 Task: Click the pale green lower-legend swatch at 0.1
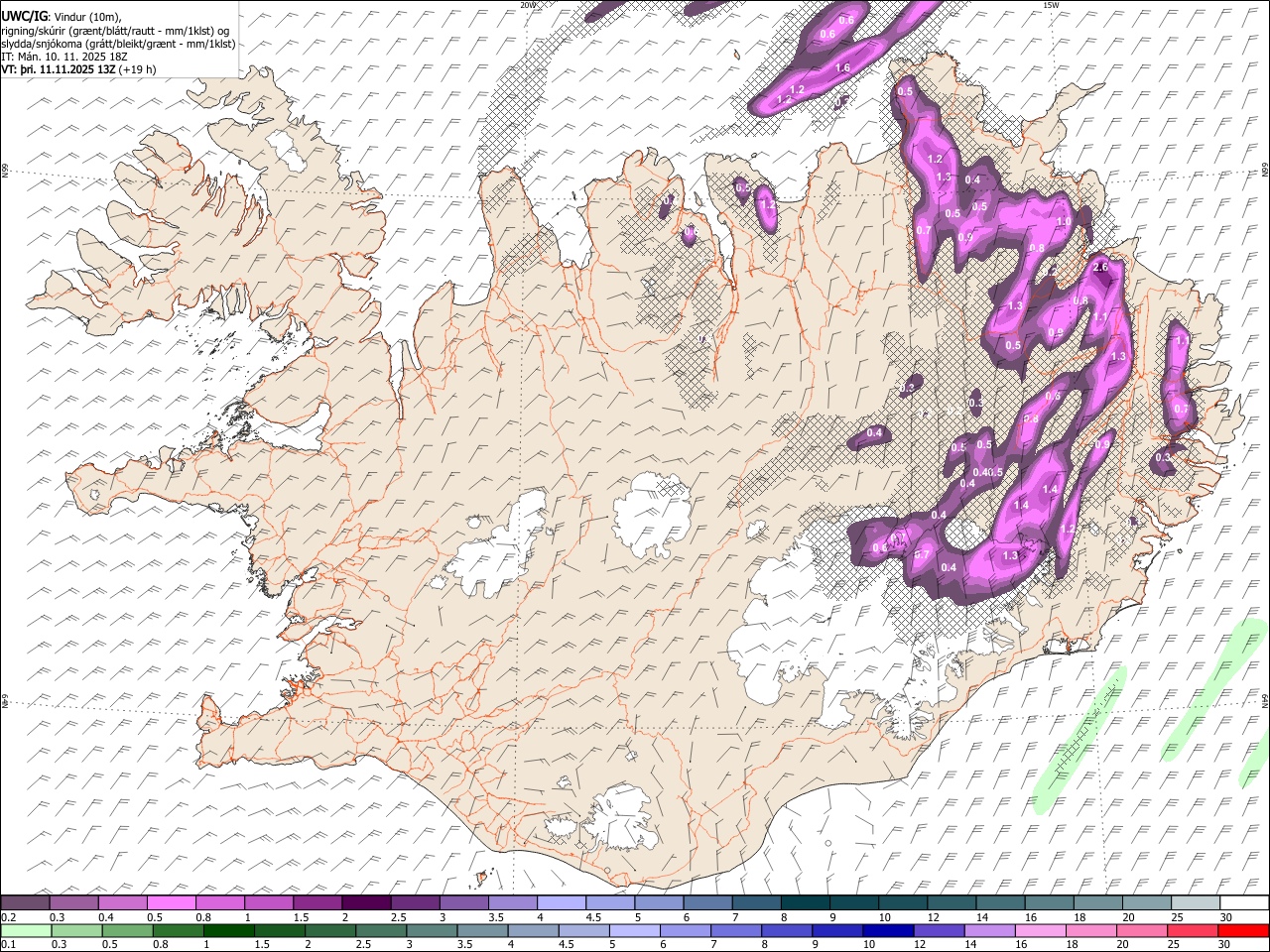tap(27, 930)
